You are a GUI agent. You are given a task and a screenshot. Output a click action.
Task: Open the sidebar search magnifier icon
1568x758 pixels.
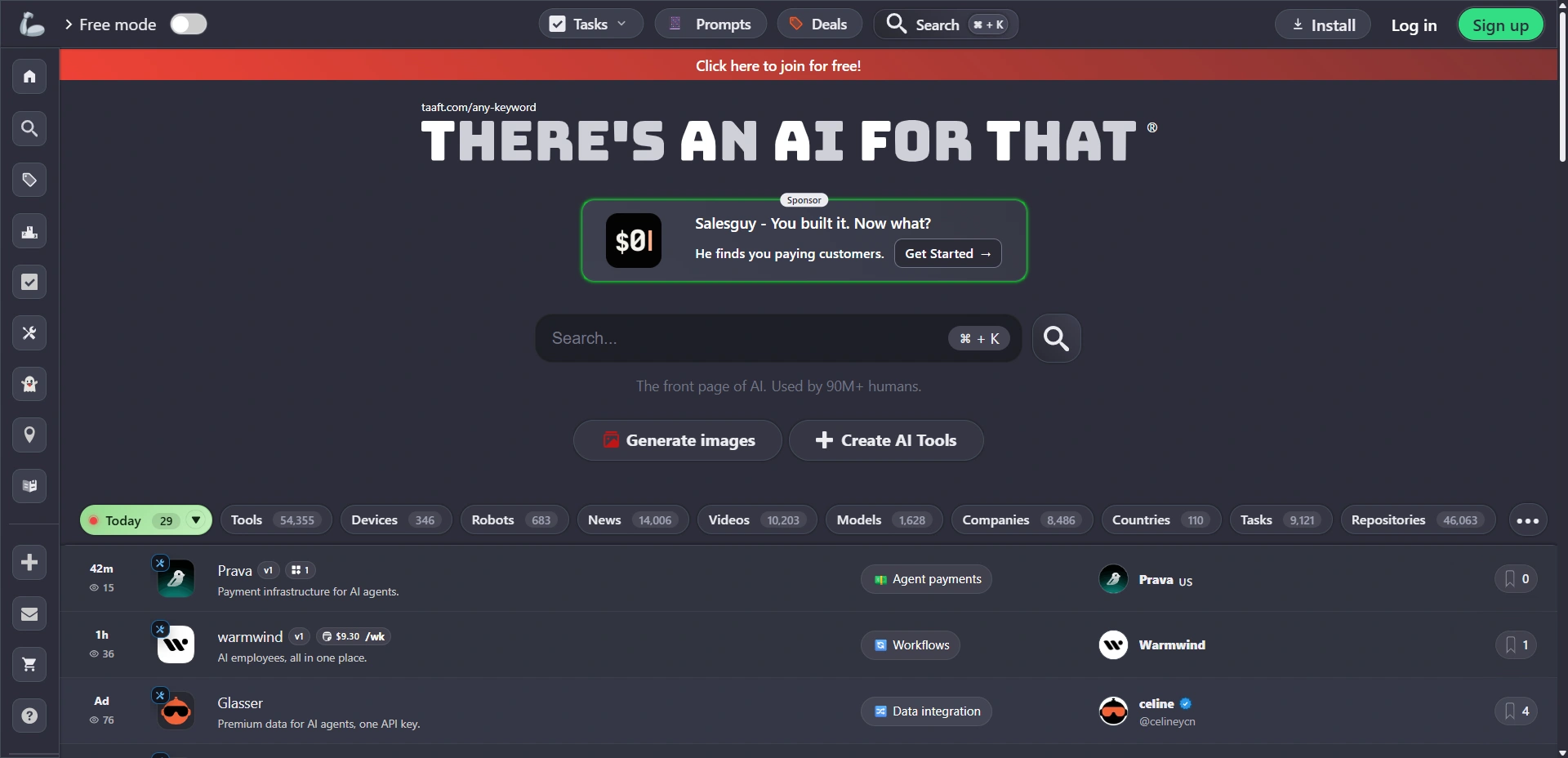coord(29,128)
